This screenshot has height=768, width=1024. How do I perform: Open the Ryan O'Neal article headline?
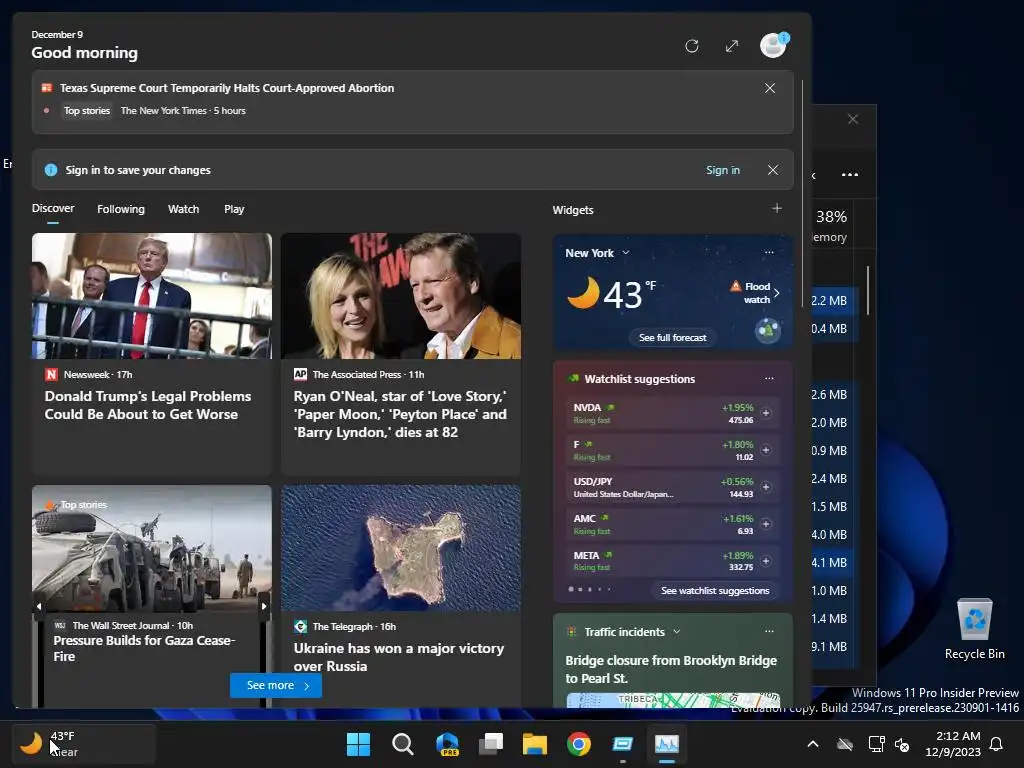[x=400, y=414]
